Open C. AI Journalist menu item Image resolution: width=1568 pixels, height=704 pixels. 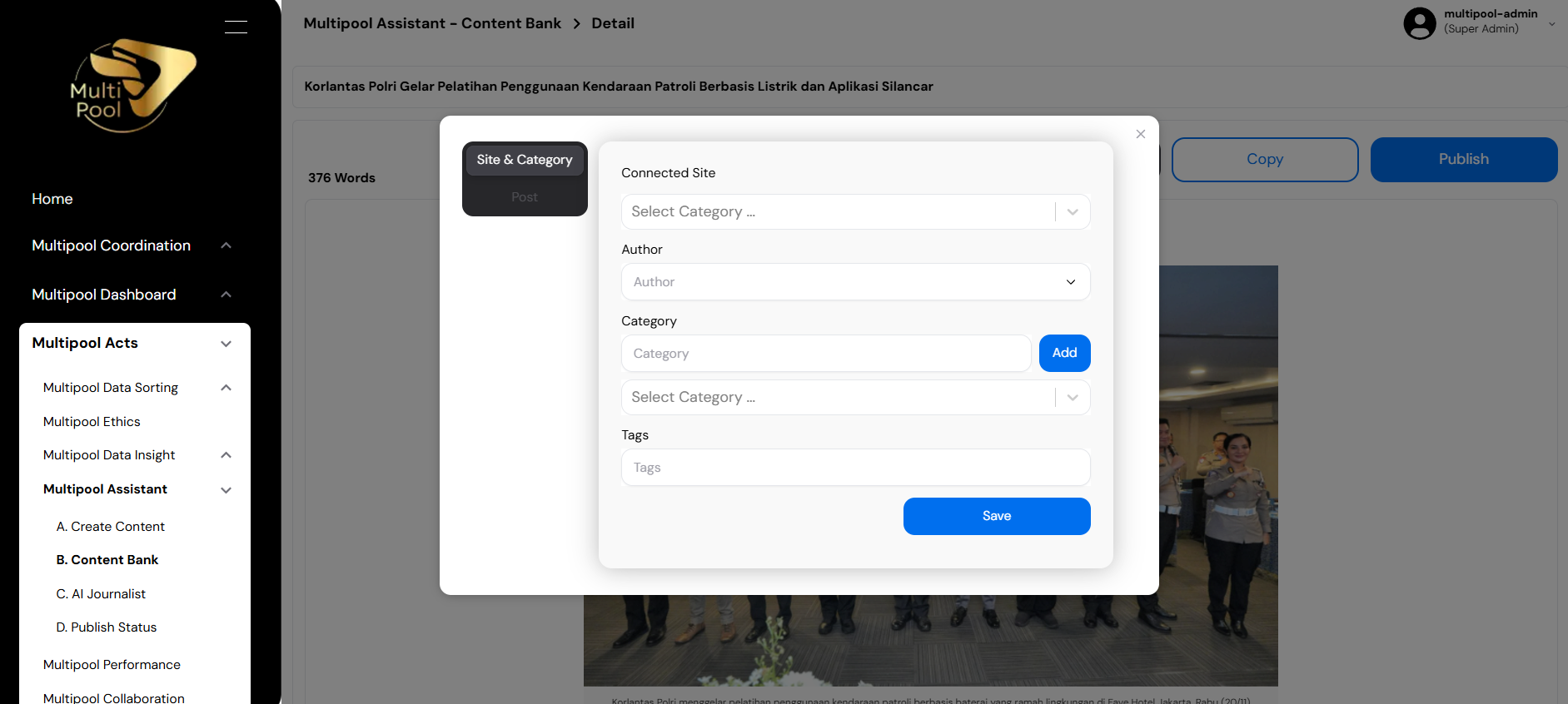tap(101, 594)
